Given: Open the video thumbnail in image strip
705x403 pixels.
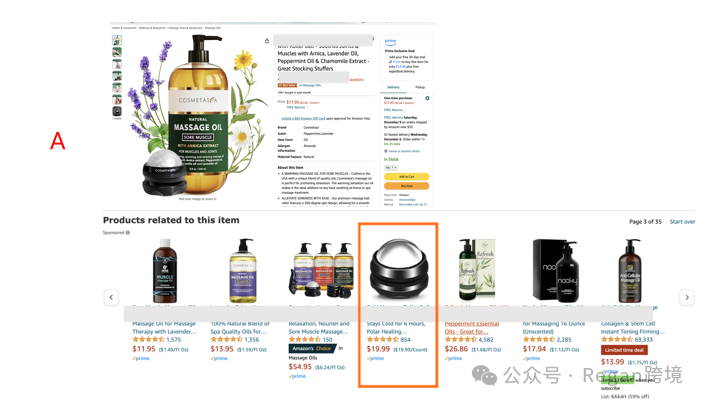Looking at the screenshot, I should coord(117,111).
